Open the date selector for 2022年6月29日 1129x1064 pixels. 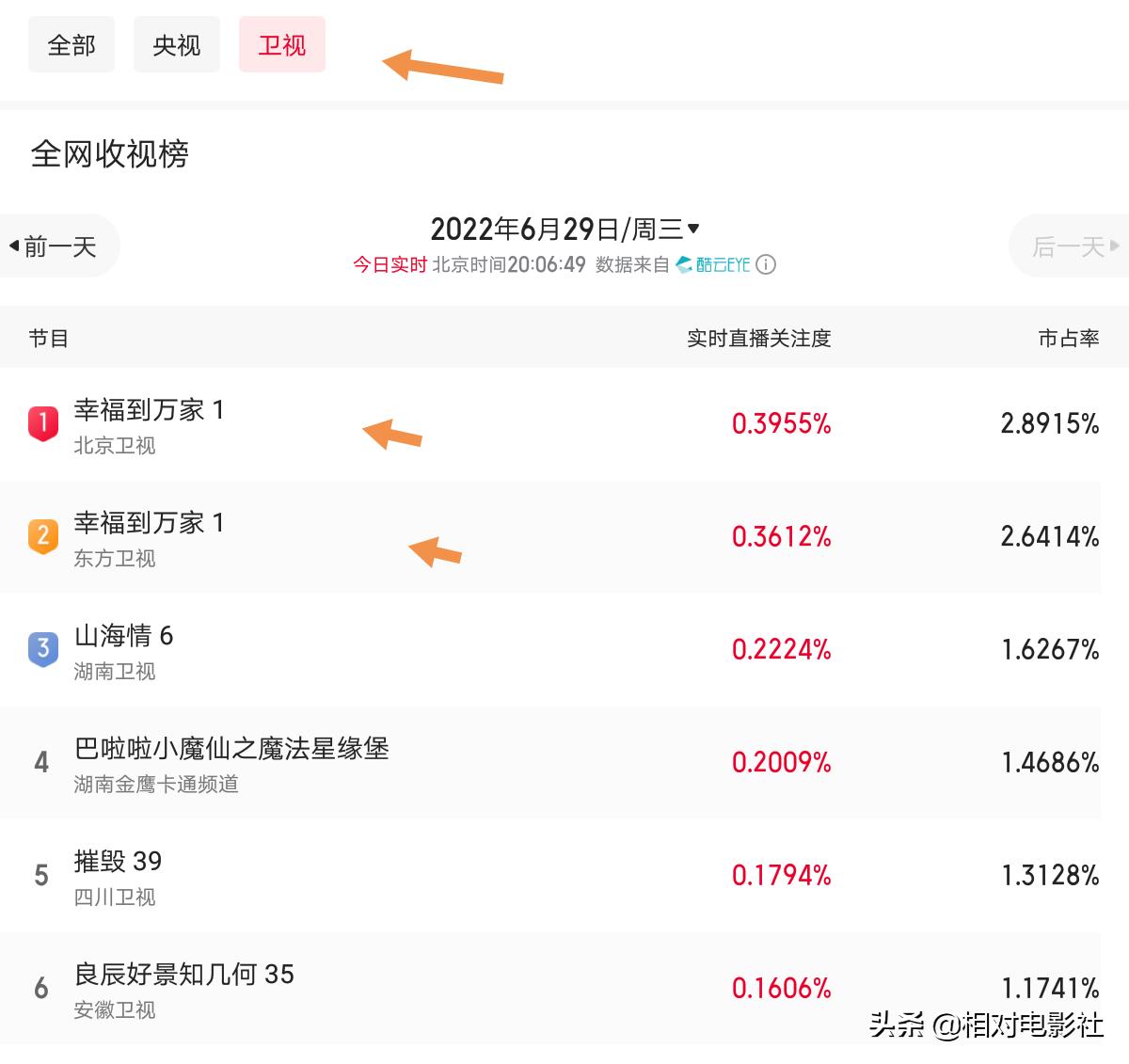pyautogui.click(x=565, y=228)
